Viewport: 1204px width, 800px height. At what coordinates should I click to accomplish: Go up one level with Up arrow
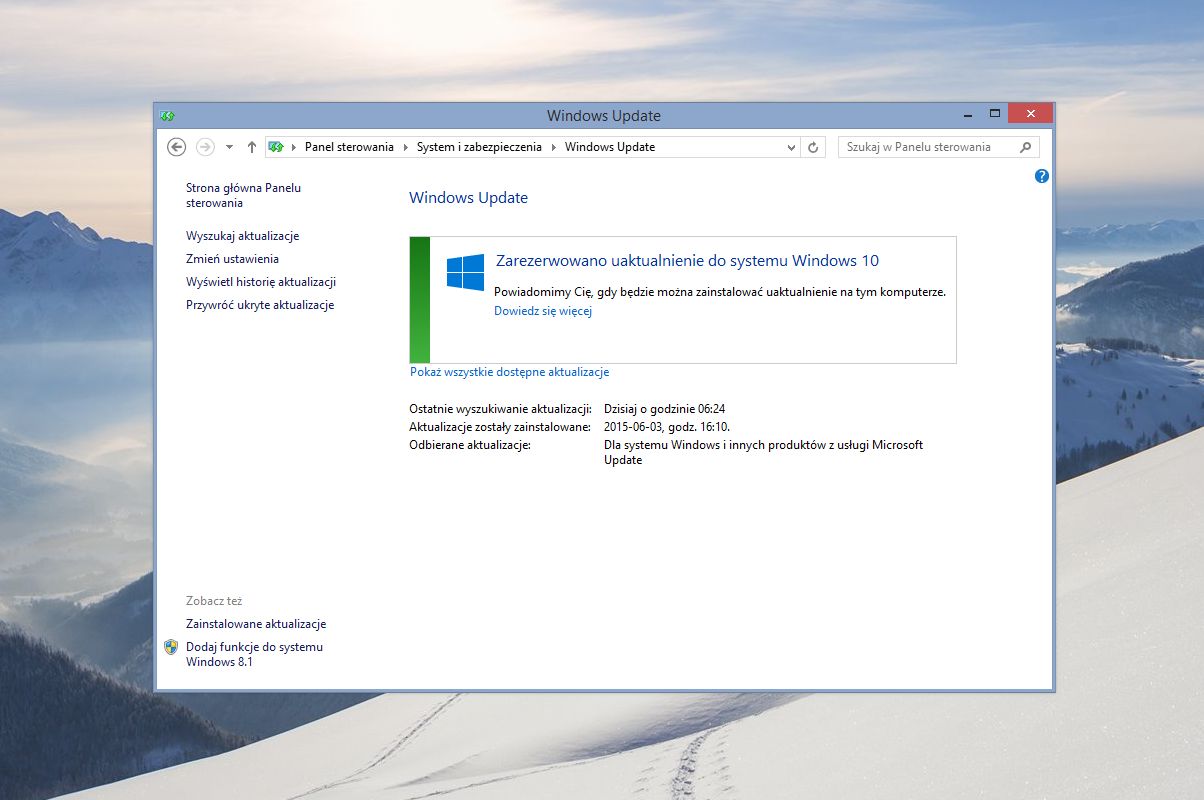click(x=251, y=147)
